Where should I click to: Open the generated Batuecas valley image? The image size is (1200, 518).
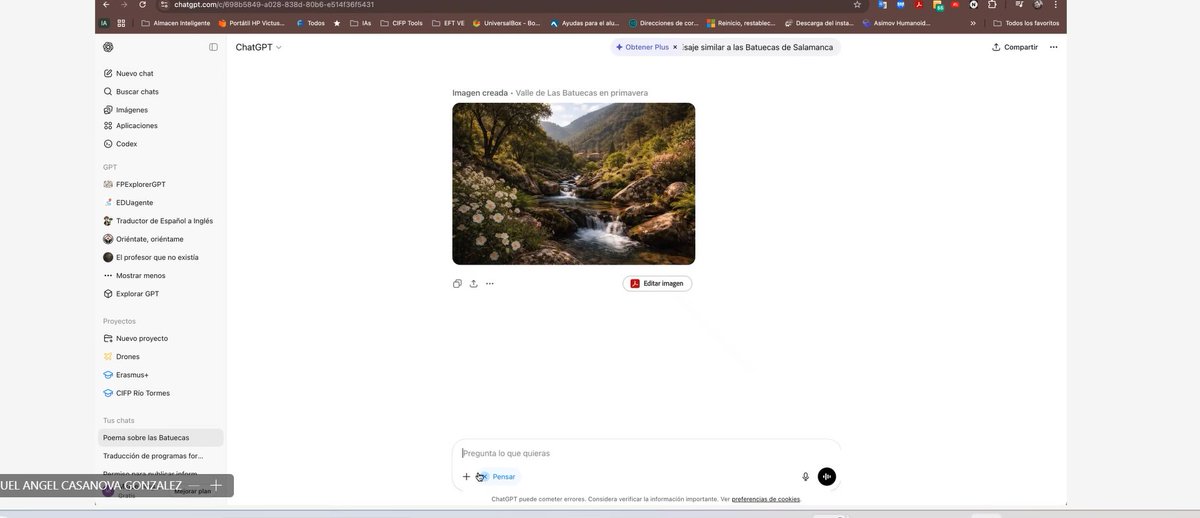click(x=573, y=183)
